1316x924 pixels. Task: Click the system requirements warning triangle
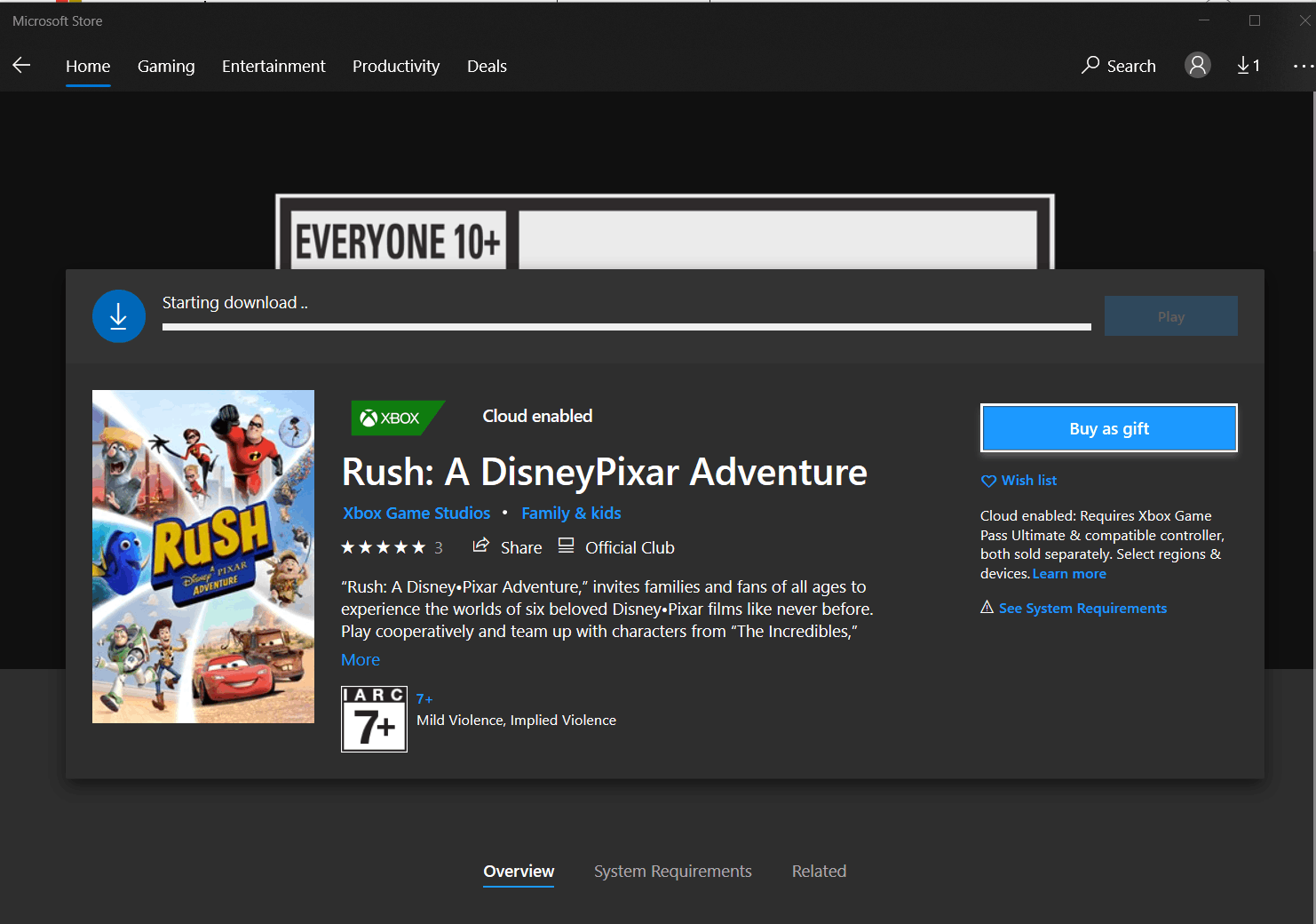[987, 607]
